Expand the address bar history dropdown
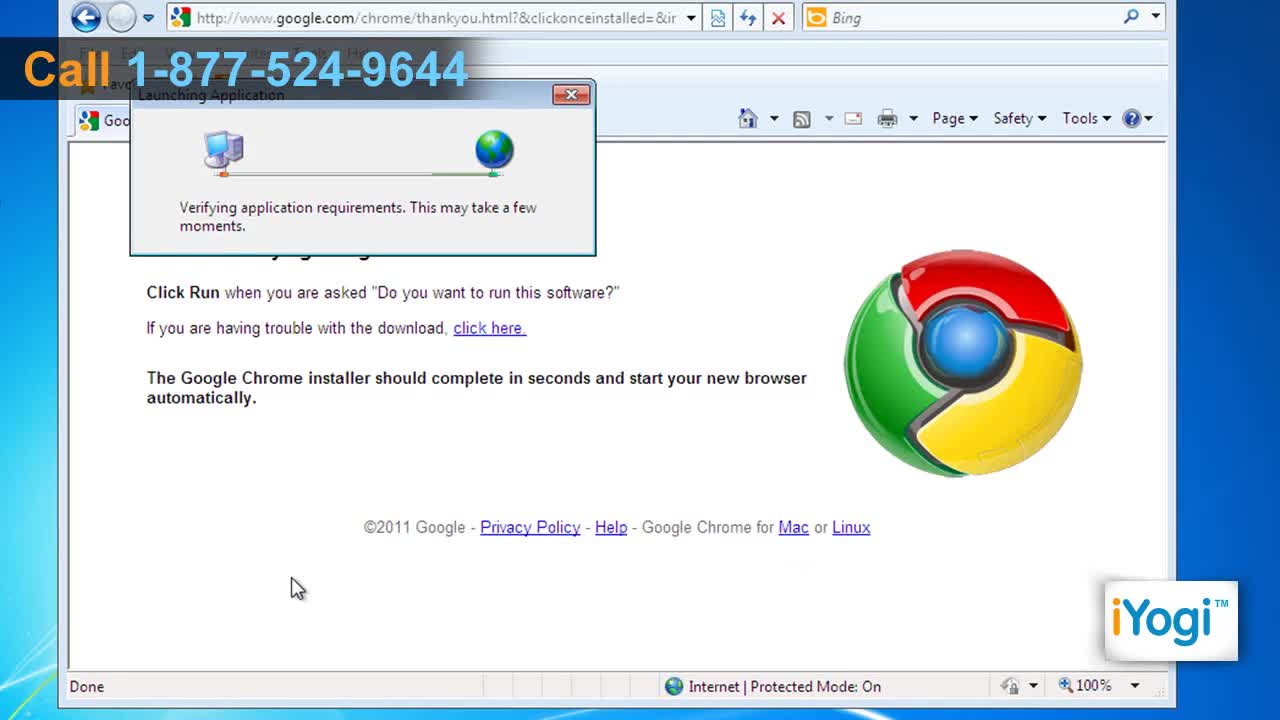Viewport: 1280px width, 720px height. click(690, 18)
